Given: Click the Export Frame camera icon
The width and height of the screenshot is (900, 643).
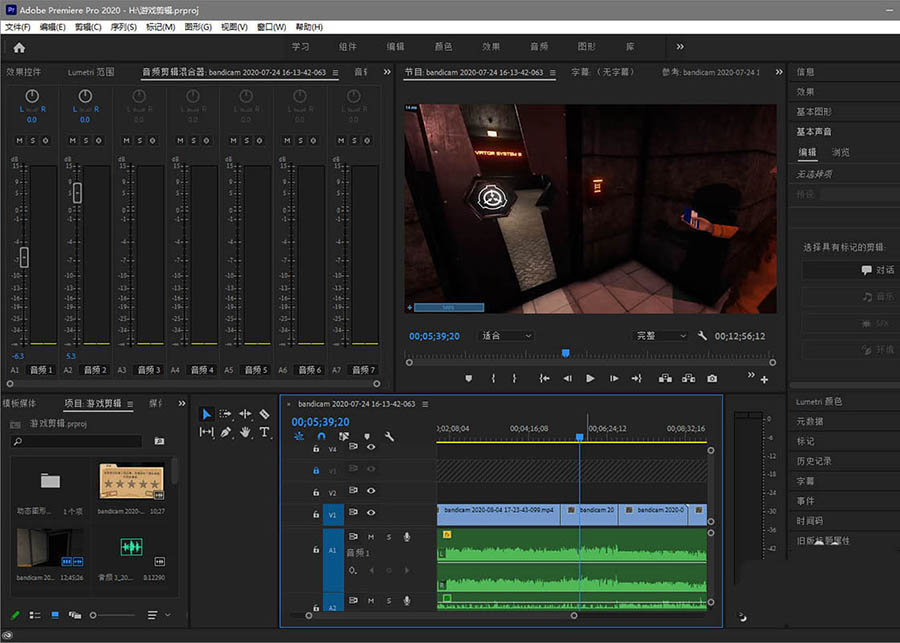Looking at the screenshot, I should coord(712,379).
